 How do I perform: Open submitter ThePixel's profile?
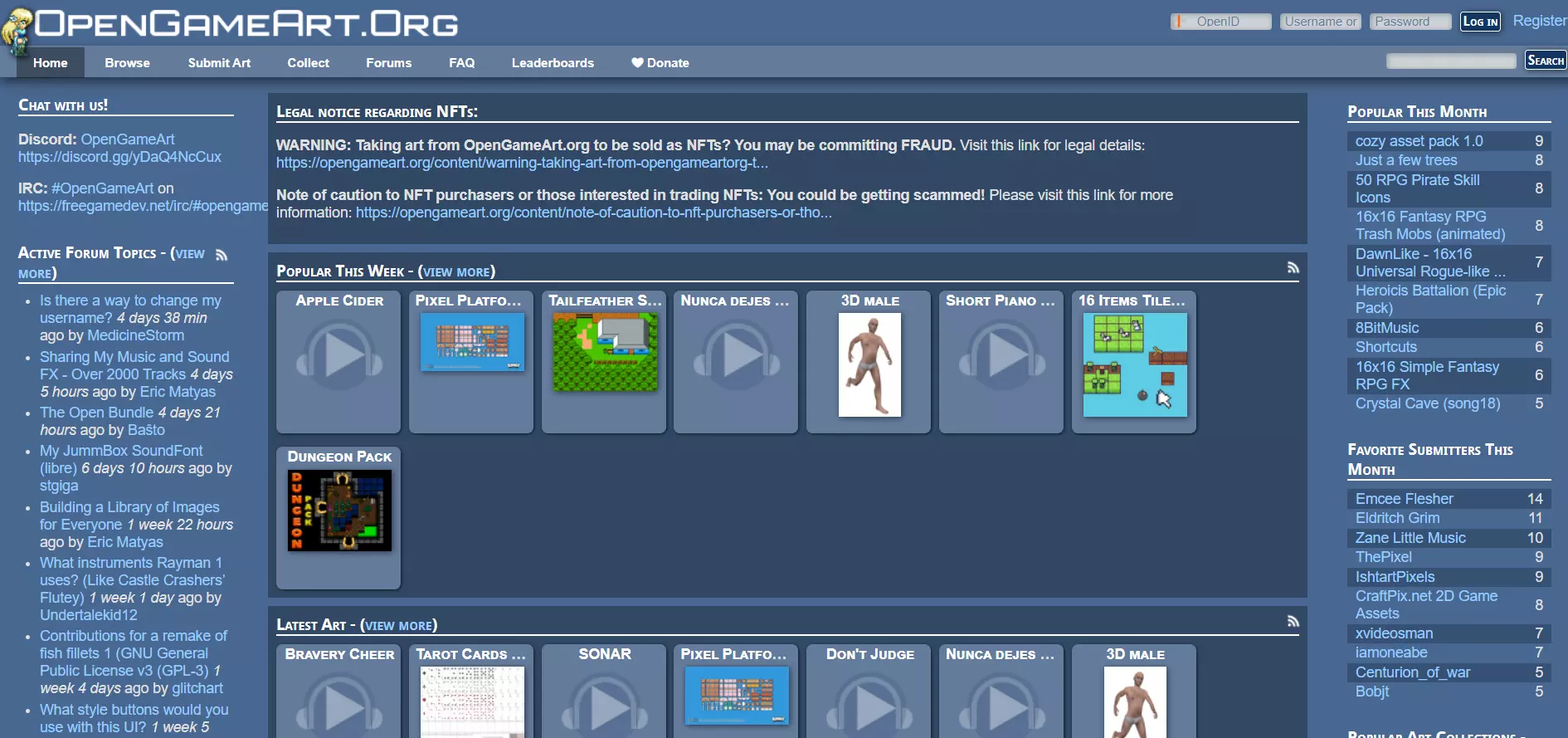(x=1384, y=557)
